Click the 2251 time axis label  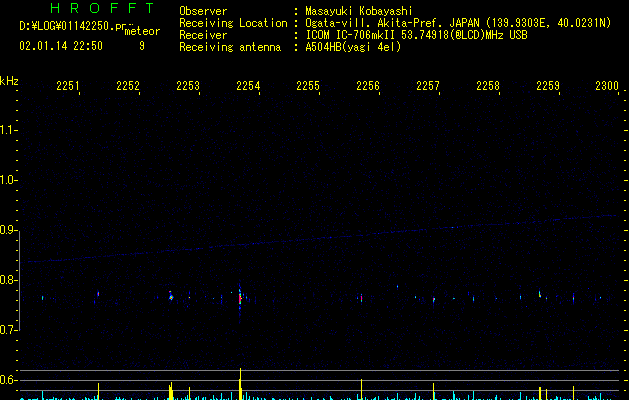point(67,86)
